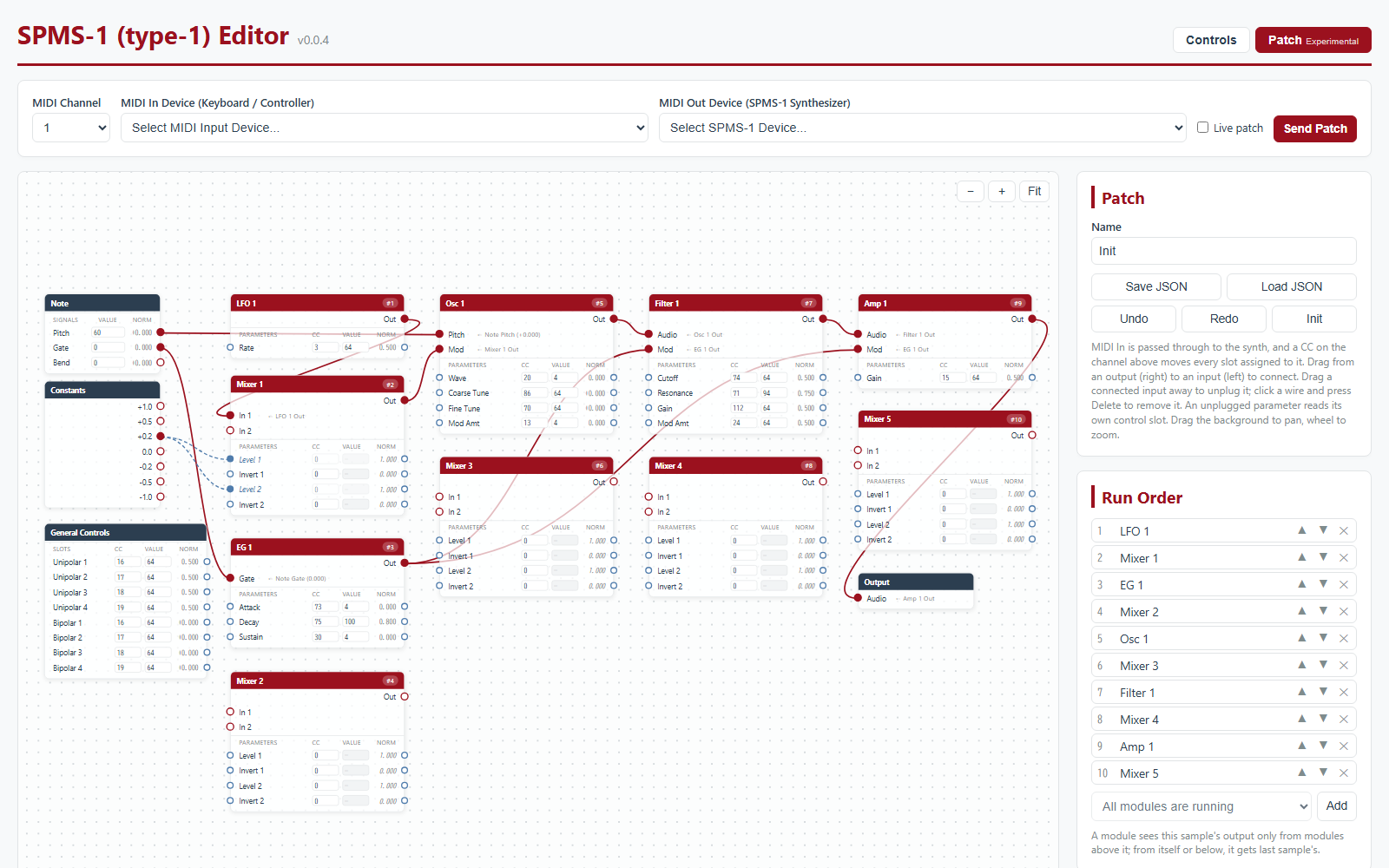1389x868 pixels.
Task: Move LFO 1 down in run order
Action: click(x=1323, y=530)
